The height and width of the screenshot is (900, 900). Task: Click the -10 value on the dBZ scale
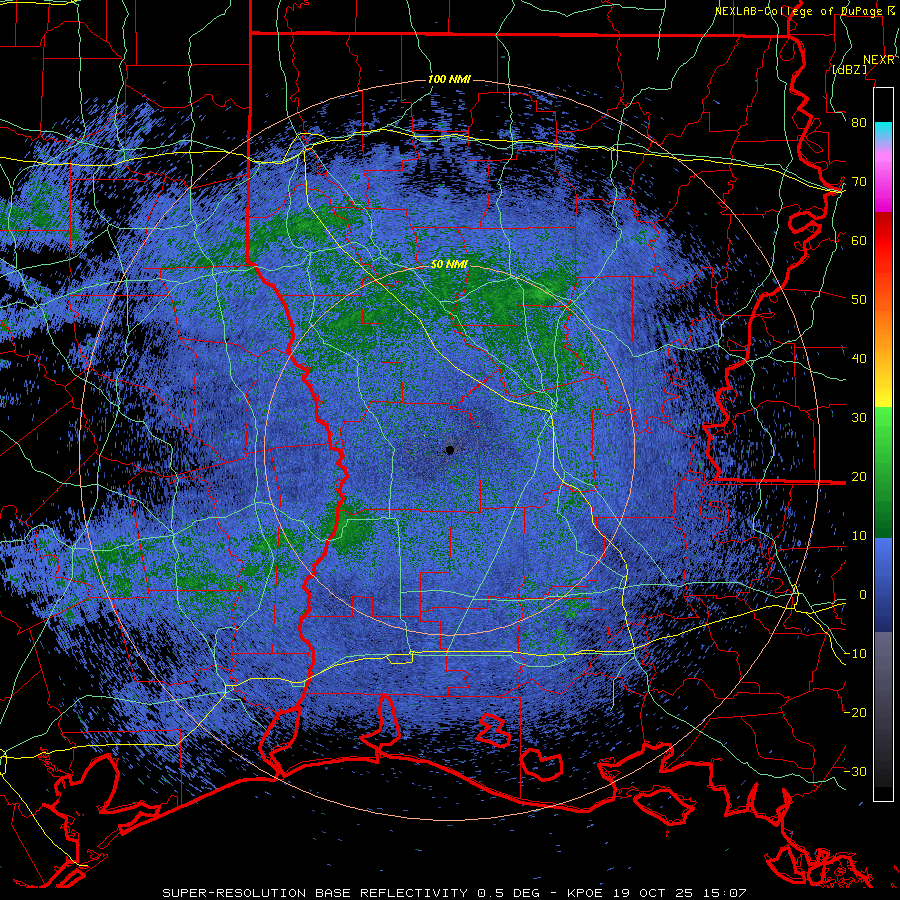(x=855, y=654)
